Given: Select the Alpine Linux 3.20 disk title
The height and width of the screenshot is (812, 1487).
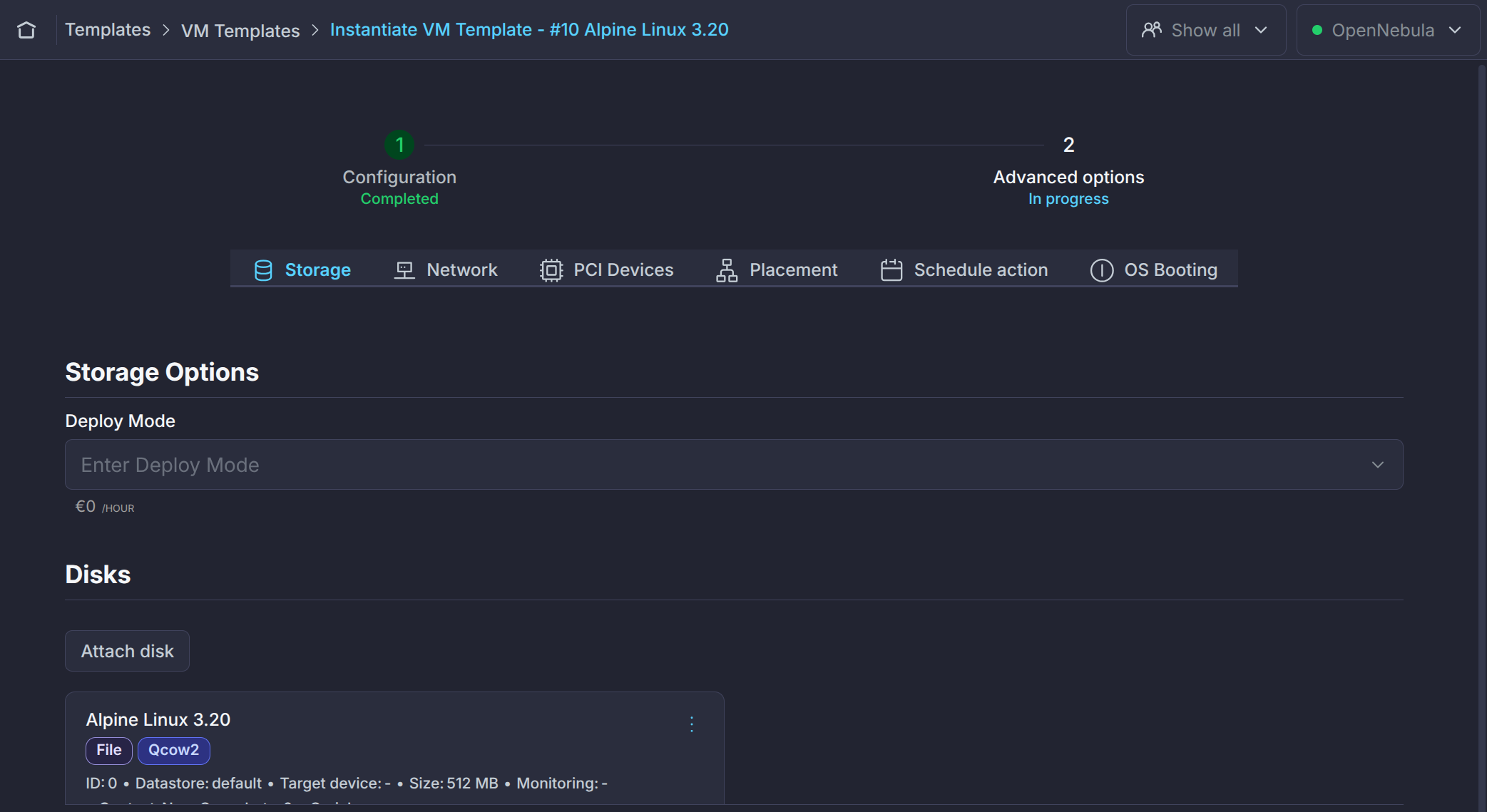Looking at the screenshot, I should 158,719.
